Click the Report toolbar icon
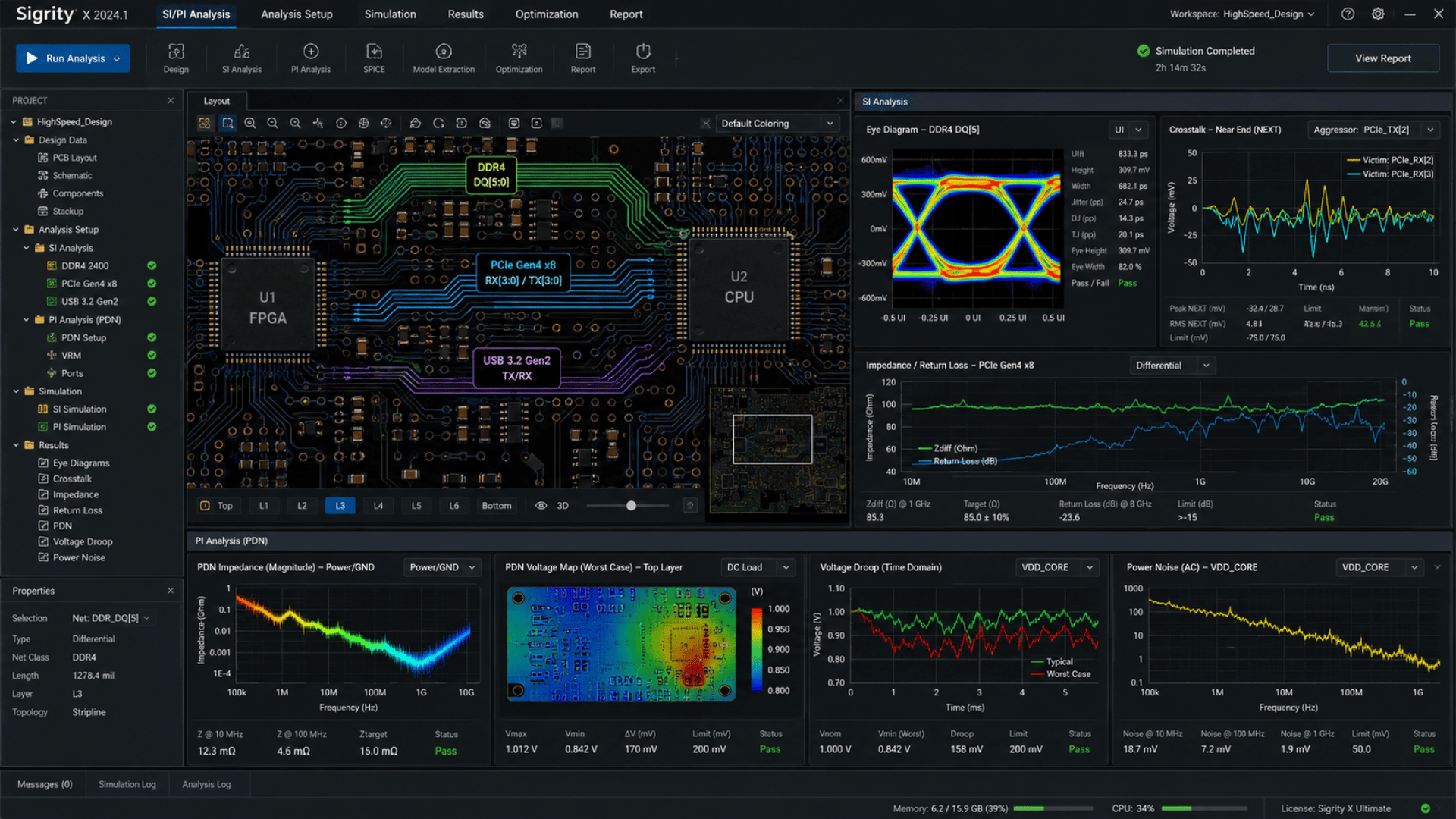1456x819 pixels. (583, 58)
